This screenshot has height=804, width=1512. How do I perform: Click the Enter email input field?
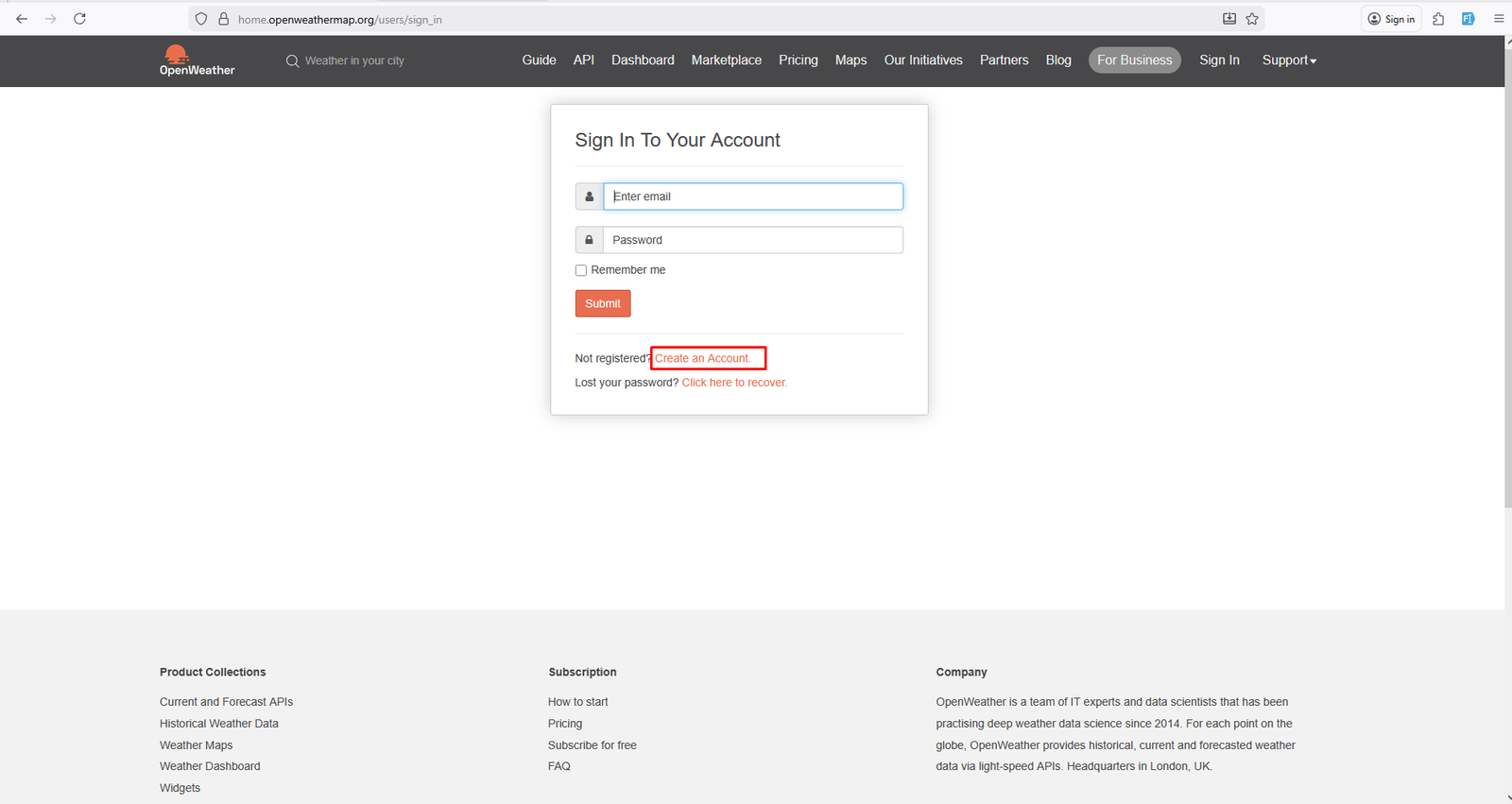pyautogui.click(x=753, y=197)
